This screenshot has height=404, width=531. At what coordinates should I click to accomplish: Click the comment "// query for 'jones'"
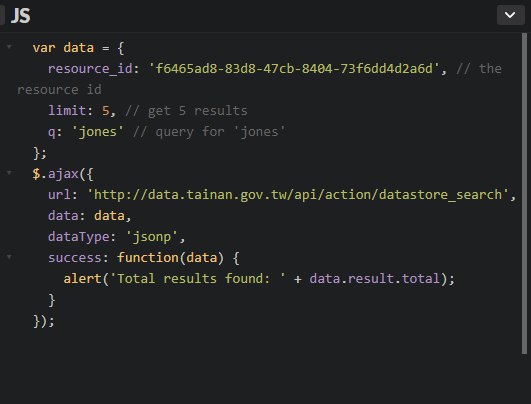click(x=209, y=132)
